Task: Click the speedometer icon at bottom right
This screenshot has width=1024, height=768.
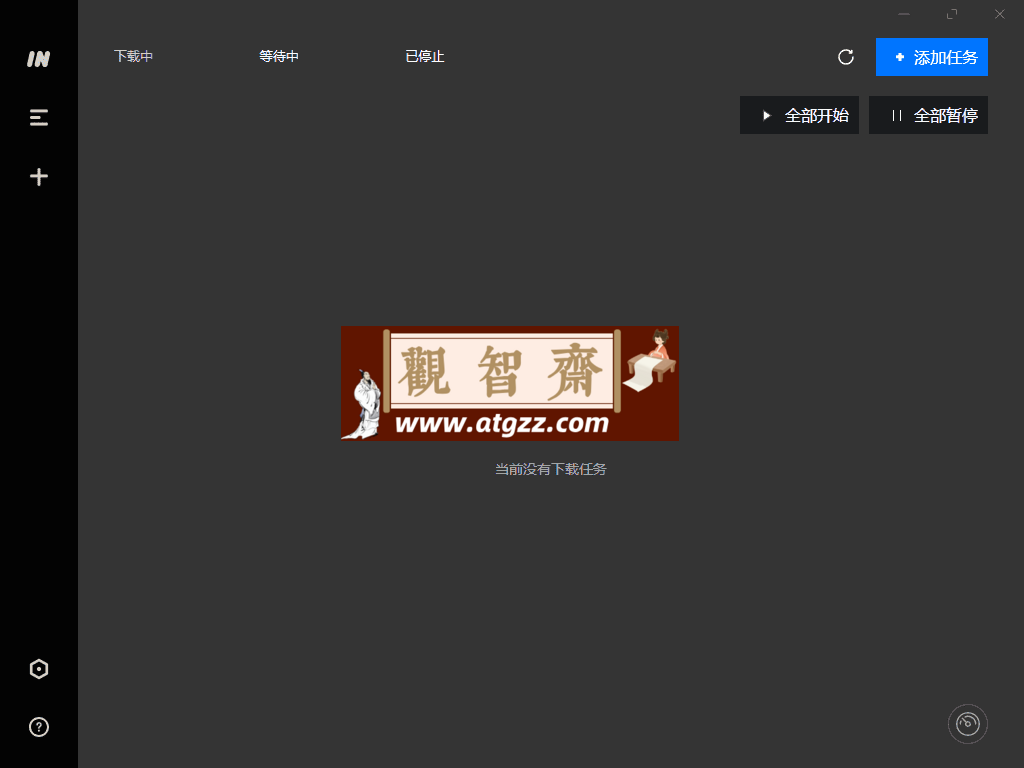Action: tap(967, 724)
